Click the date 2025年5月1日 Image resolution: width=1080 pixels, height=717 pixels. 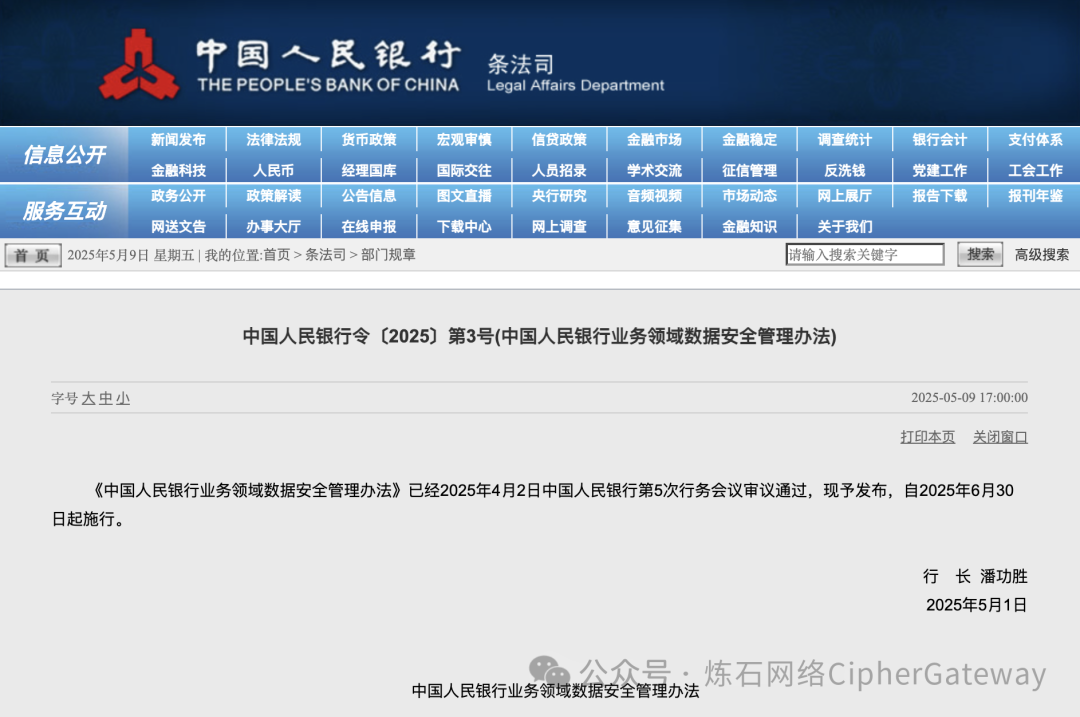[977, 605]
